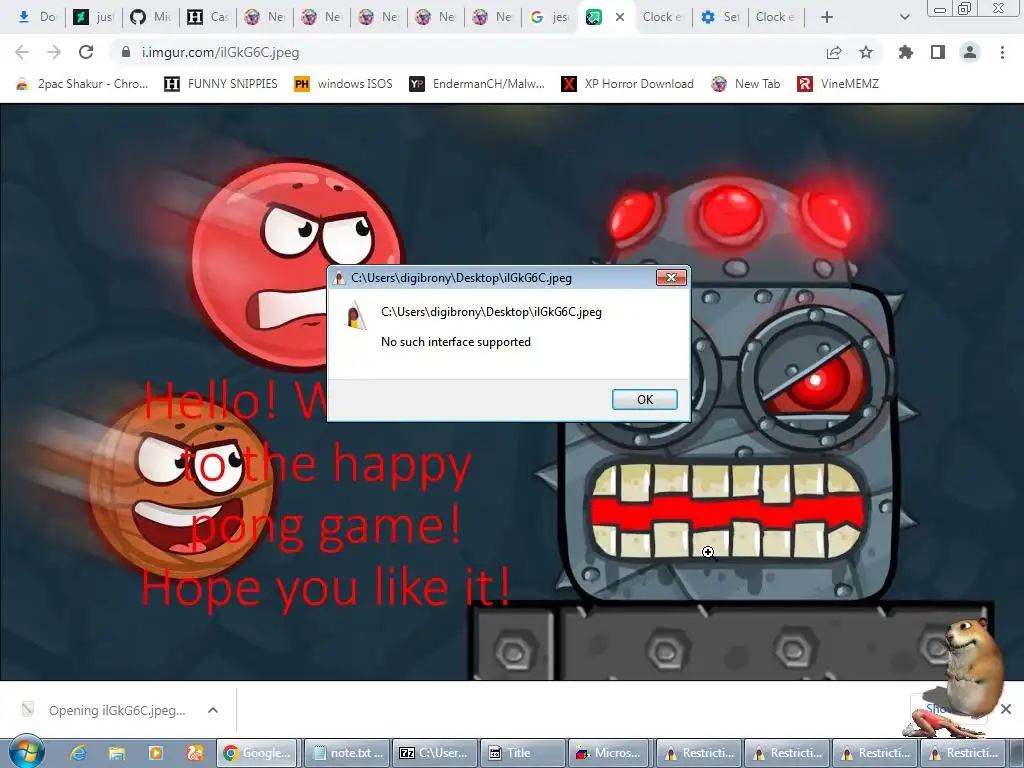Open the Windows Start menu

coord(27,752)
